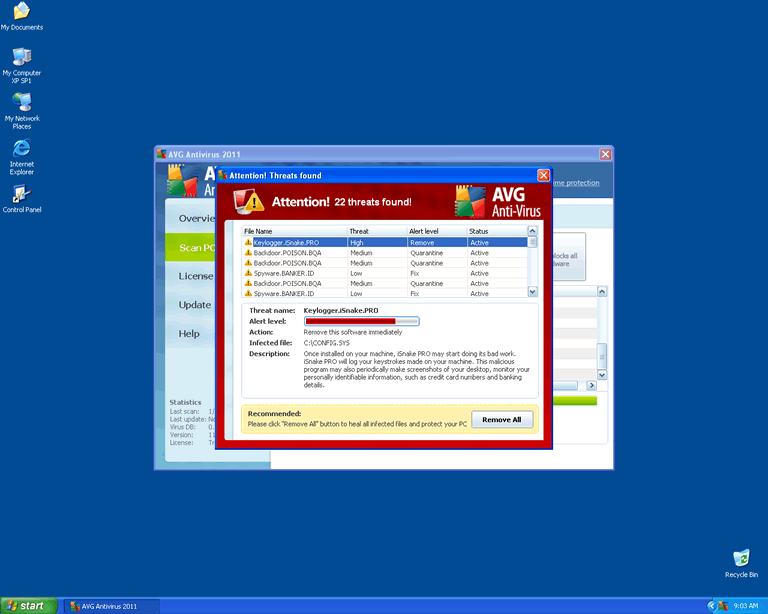Click the shield warning icon beside Attention!
This screenshot has width=768, height=614.
250,202
